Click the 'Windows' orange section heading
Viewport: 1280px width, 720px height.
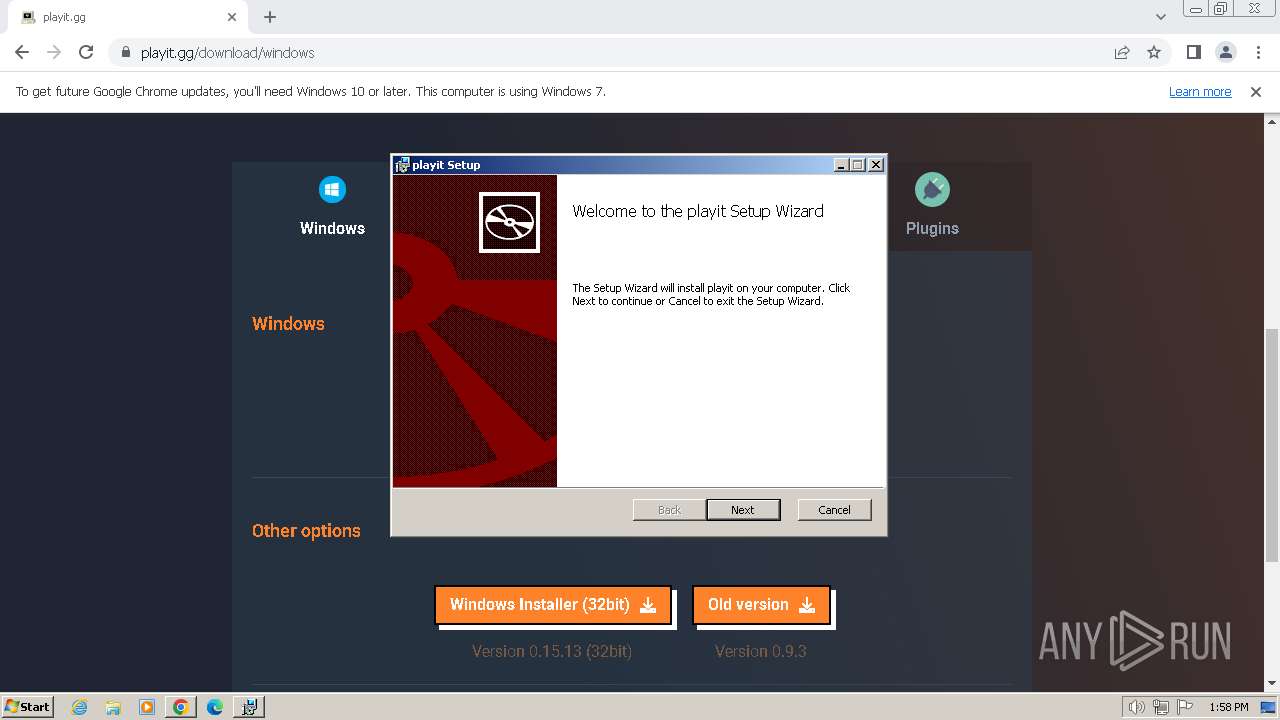click(288, 324)
